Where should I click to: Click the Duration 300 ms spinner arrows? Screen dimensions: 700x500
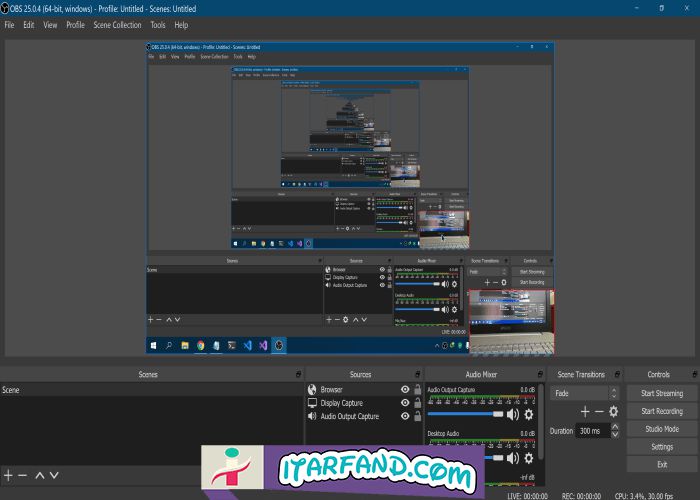(x=613, y=431)
